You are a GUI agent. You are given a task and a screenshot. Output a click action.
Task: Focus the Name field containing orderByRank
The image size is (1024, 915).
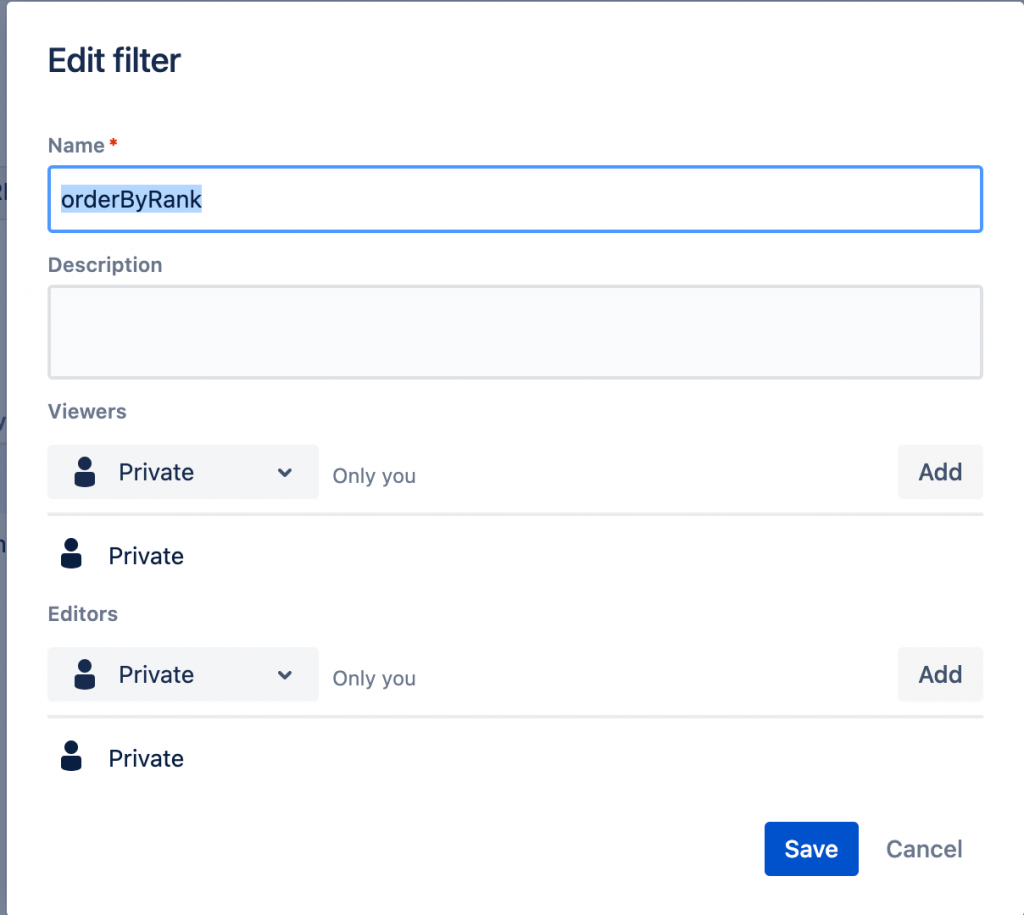(515, 200)
